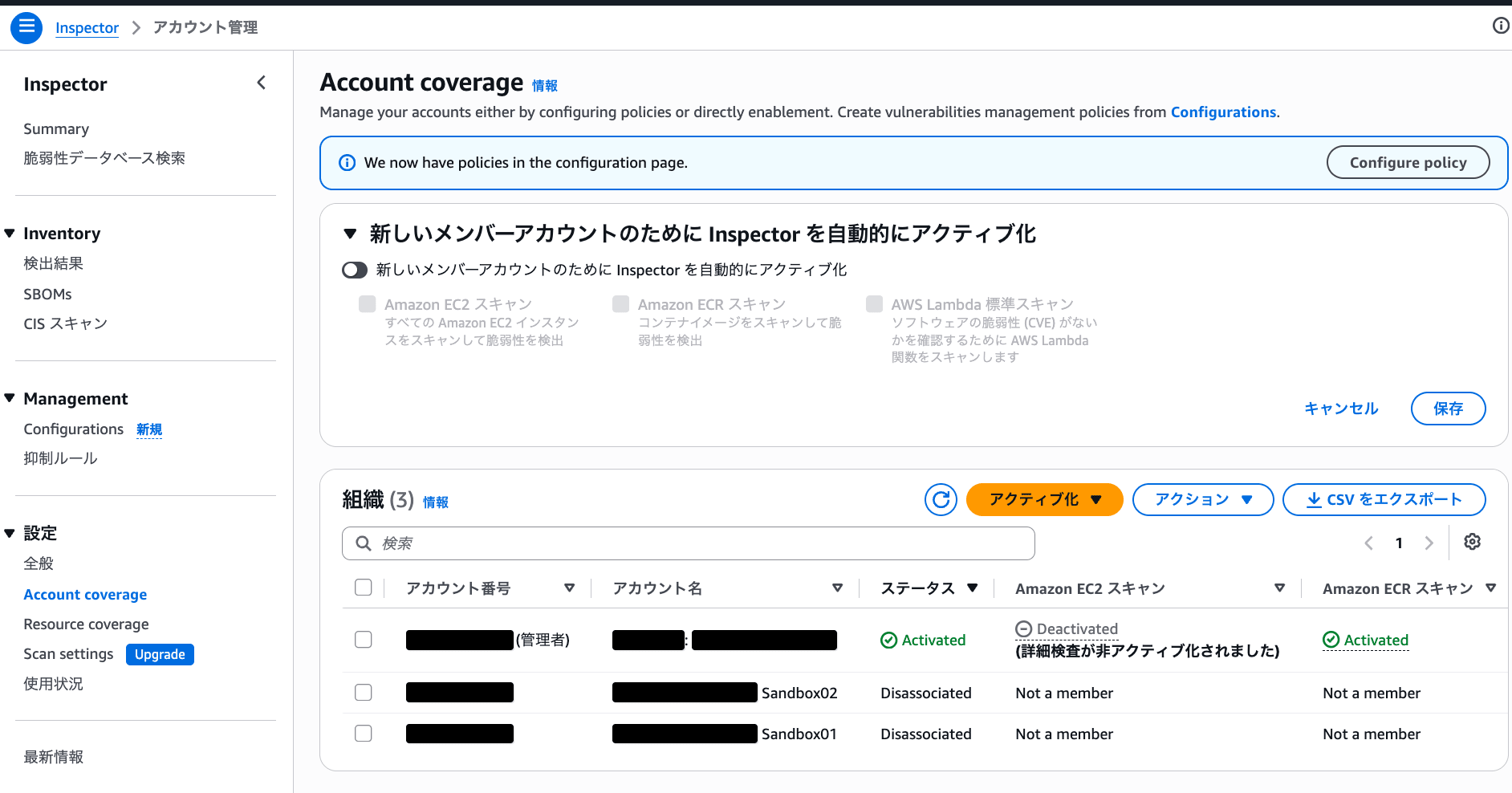Open Resource coverage in the sidebar
Viewport: 1512px width, 793px height.
(86, 624)
